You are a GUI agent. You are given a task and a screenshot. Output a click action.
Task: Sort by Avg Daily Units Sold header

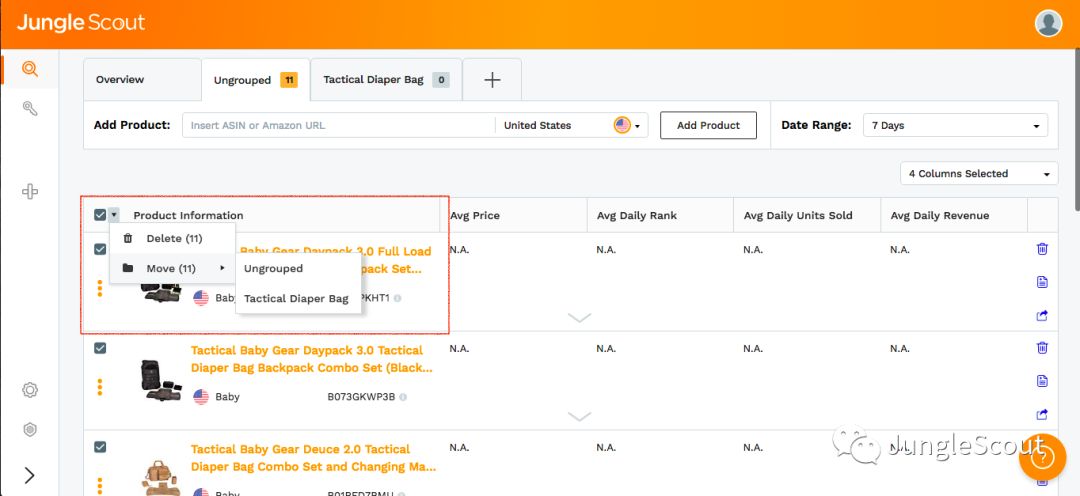click(798, 216)
